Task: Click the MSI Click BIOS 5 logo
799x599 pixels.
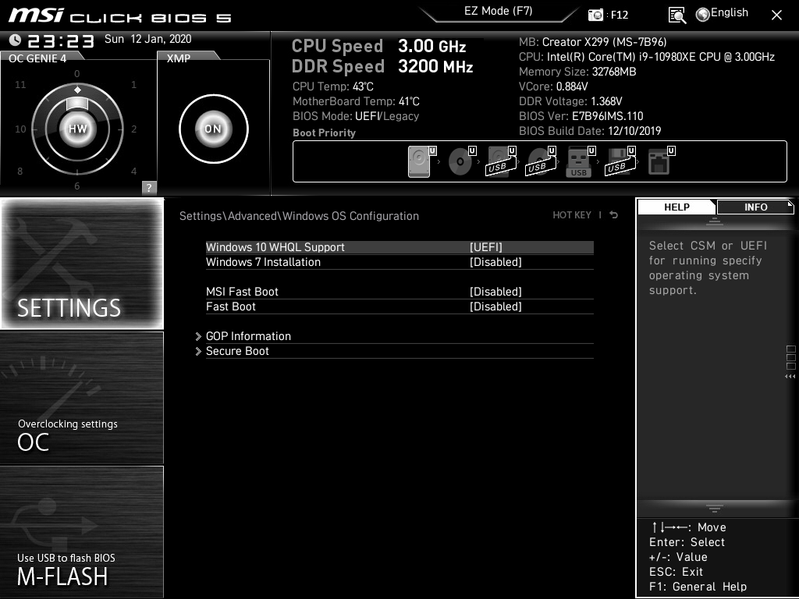Action: (x=120, y=15)
